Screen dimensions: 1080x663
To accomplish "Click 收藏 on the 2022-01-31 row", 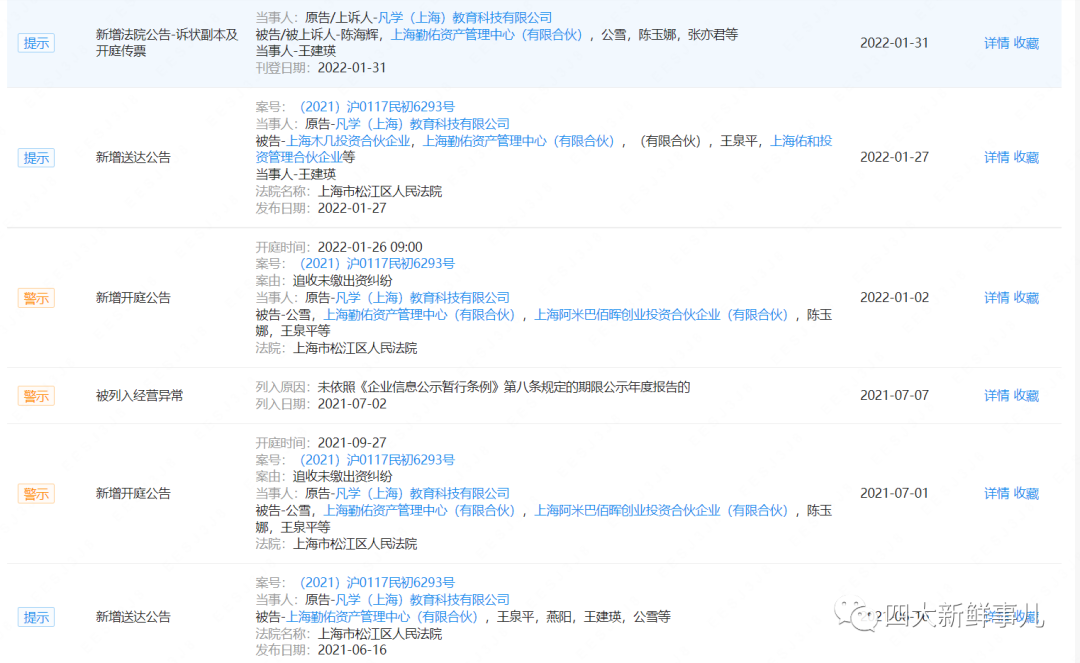I will click(x=1026, y=43).
